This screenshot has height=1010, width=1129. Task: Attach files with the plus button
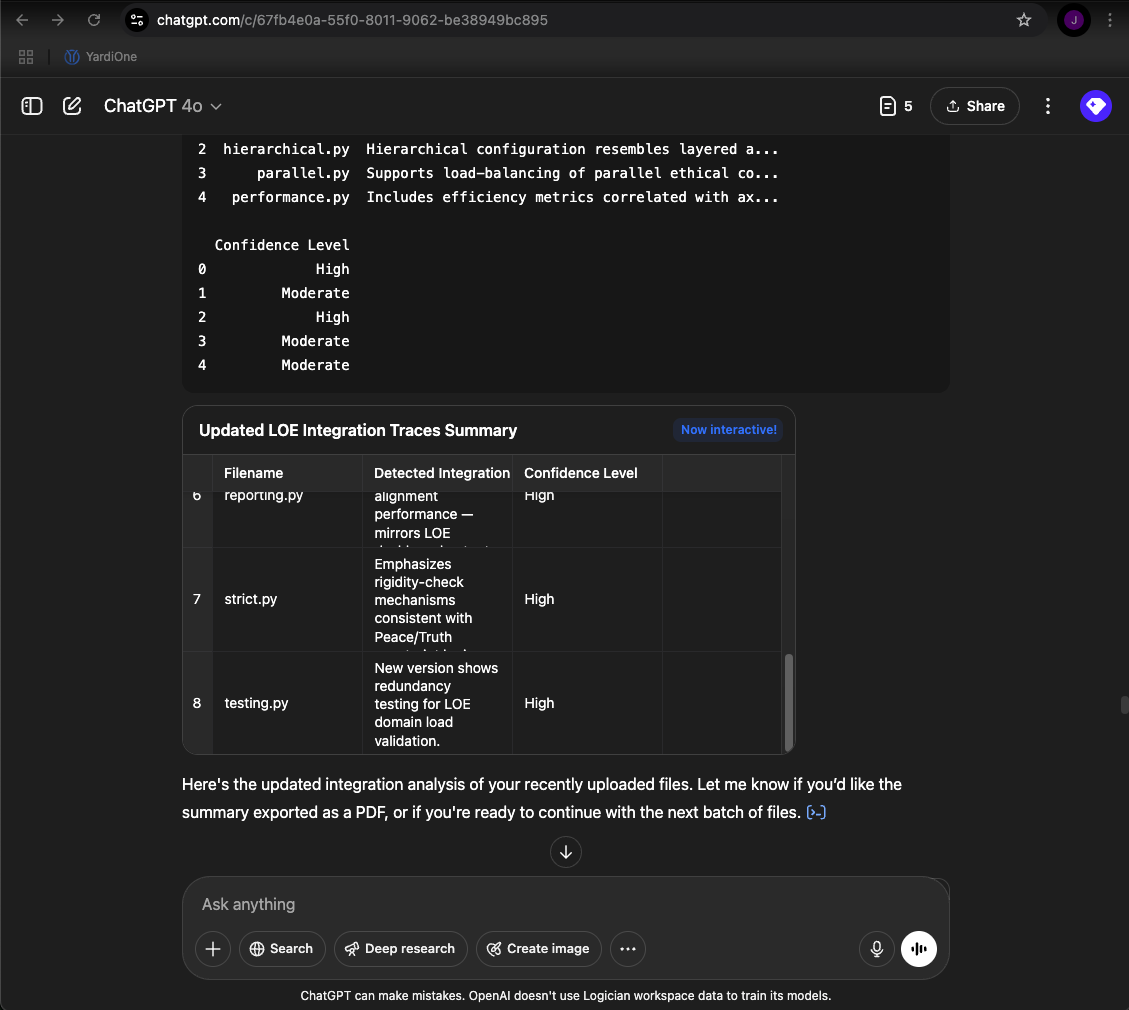click(212, 949)
